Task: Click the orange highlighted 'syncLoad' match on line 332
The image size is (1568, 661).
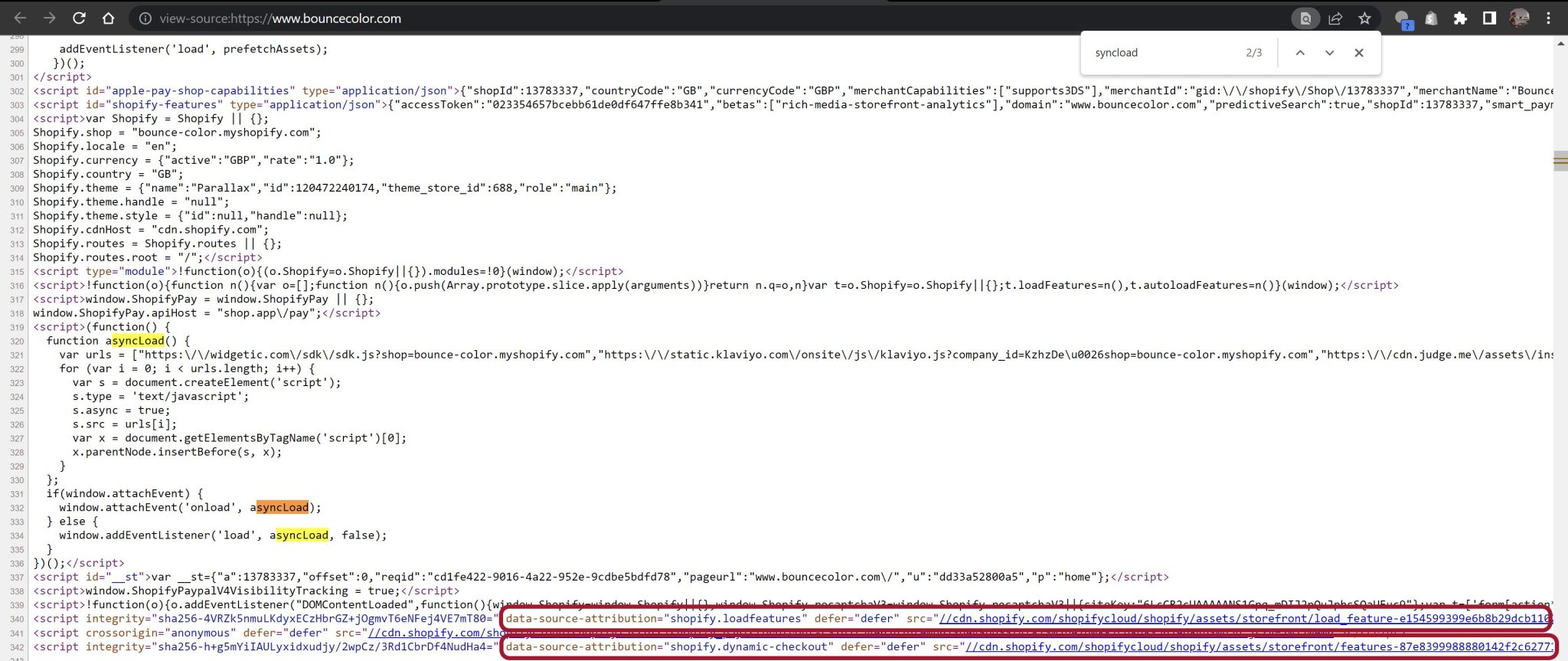Action: [x=283, y=508]
